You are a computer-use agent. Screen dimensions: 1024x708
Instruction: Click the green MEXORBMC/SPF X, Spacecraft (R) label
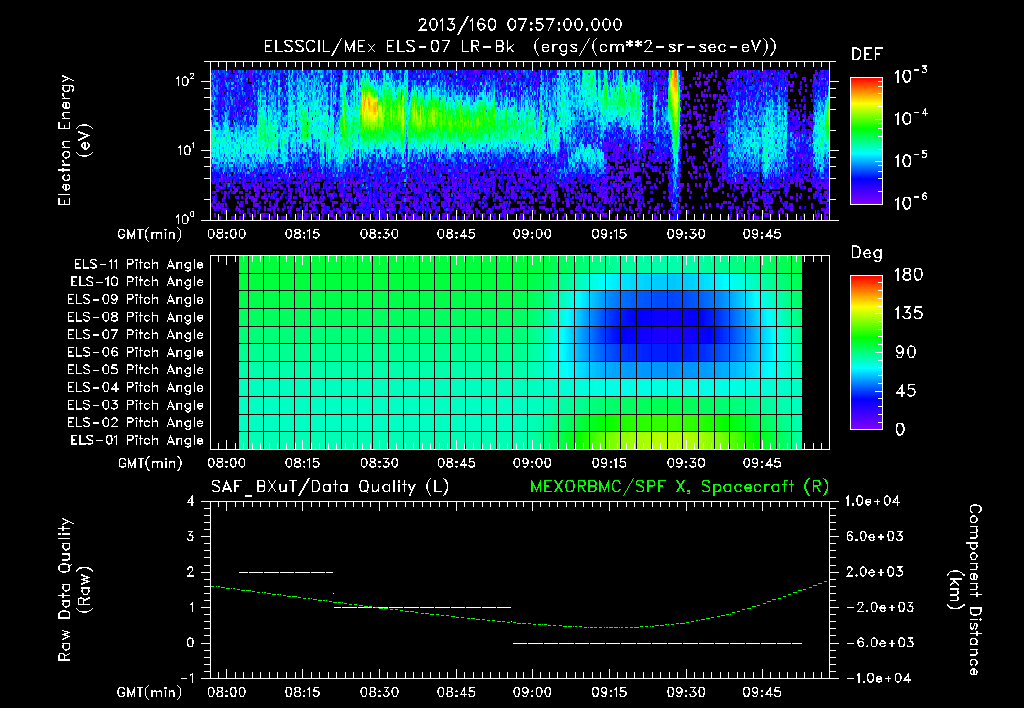(x=679, y=487)
